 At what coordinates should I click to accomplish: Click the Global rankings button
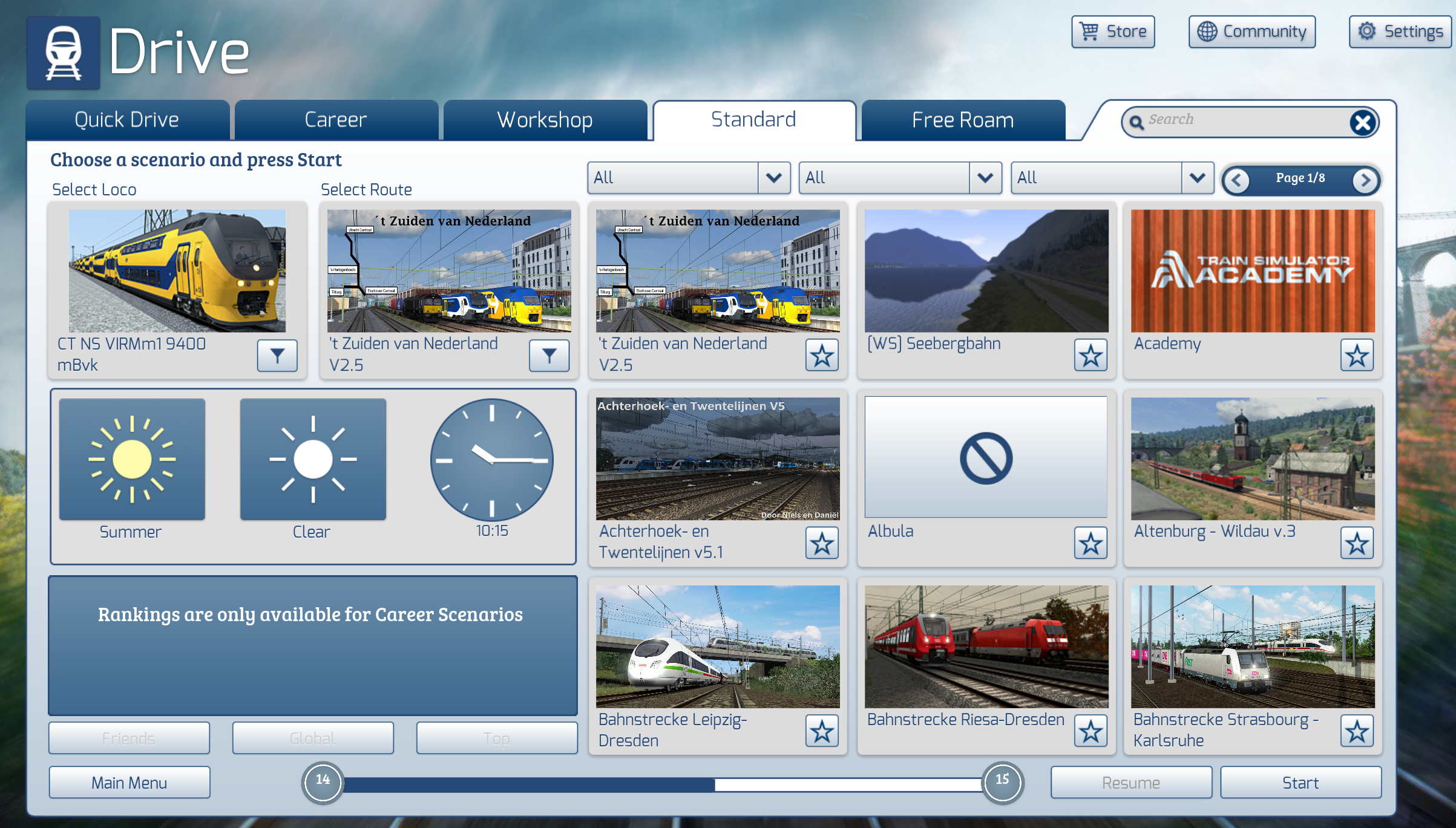click(x=313, y=738)
